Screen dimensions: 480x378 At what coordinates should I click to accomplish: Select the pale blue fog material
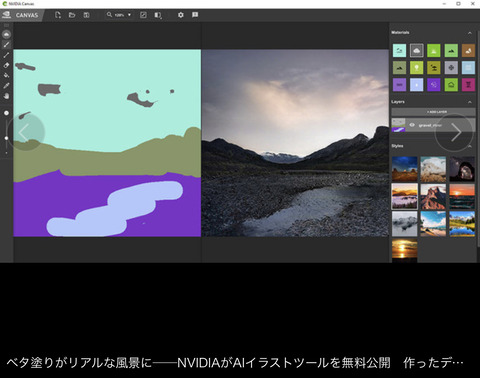[x=468, y=68]
